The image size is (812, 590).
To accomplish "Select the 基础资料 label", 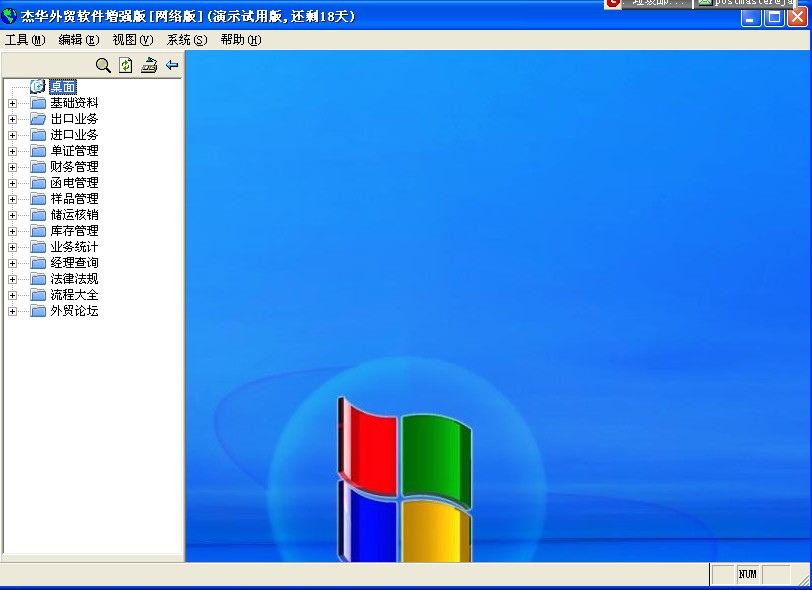I will point(74,103).
